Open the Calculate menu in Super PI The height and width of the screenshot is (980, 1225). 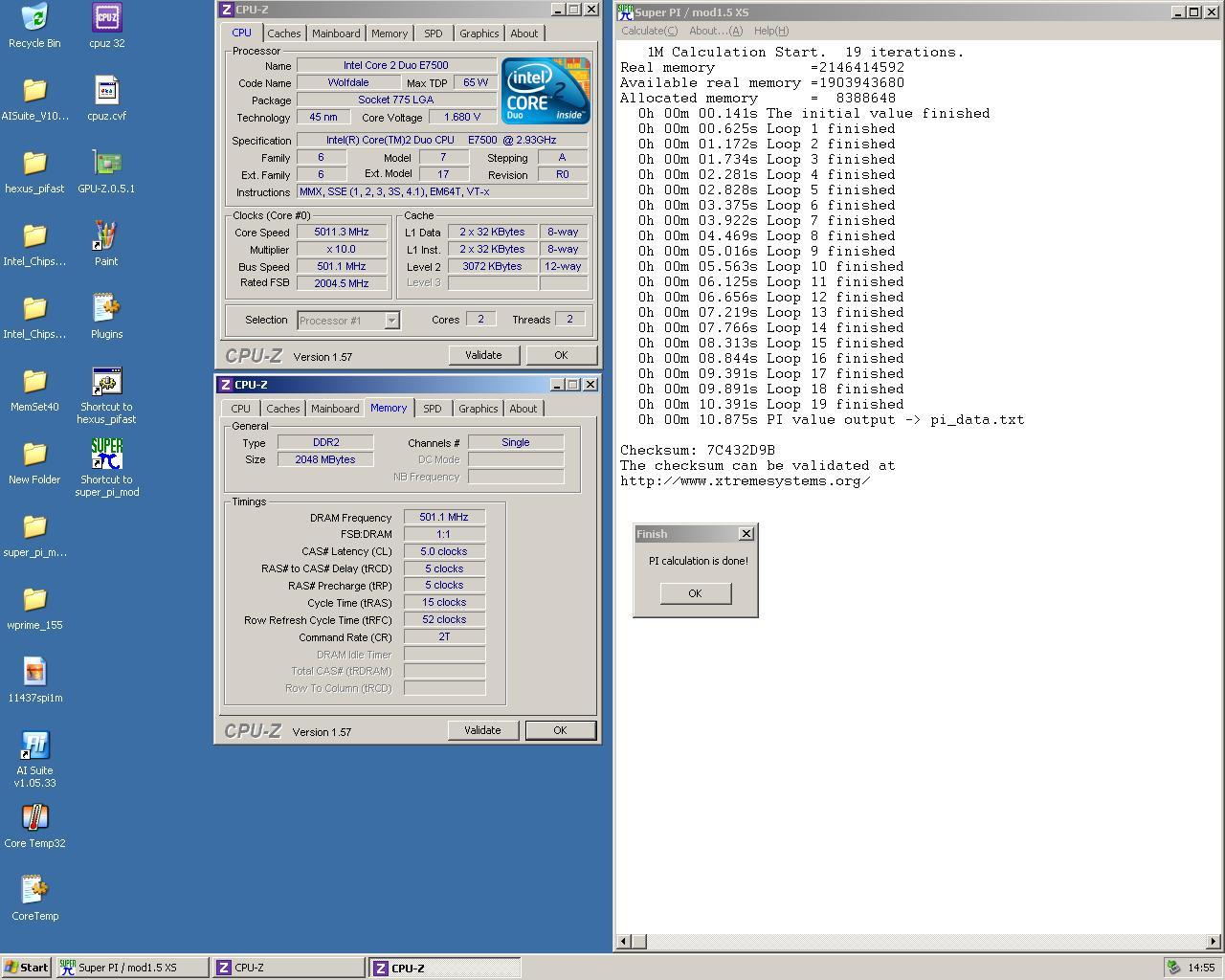[649, 31]
